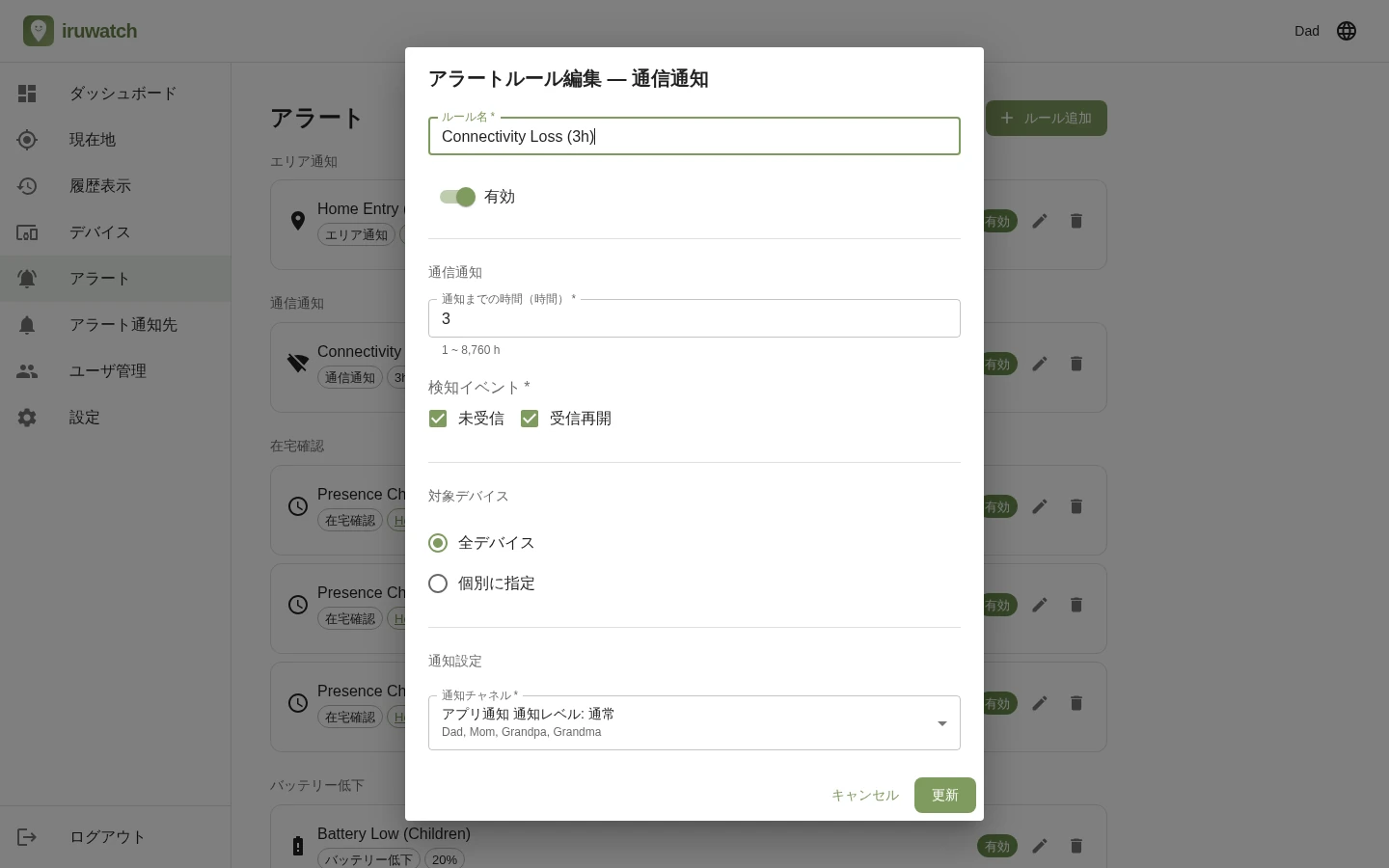
Task: Delete the Connectivity rule trash icon
Action: tap(1076, 364)
